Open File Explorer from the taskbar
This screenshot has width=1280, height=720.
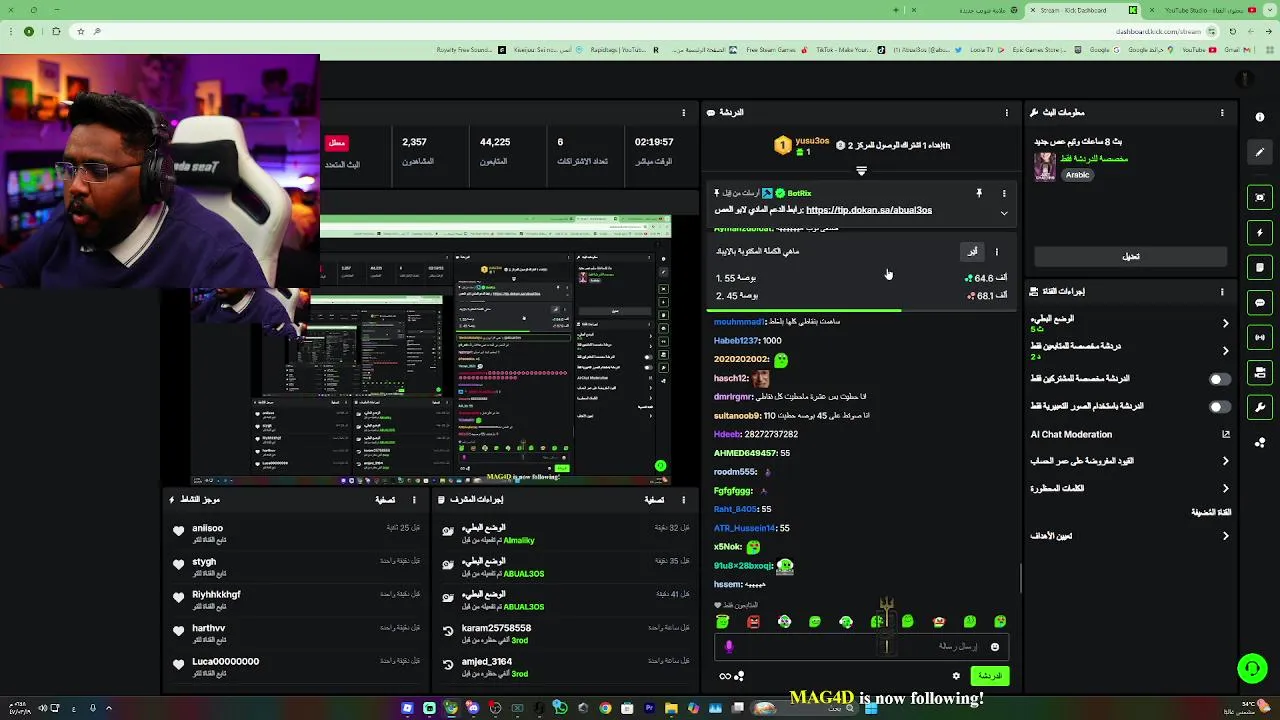[x=671, y=709]
